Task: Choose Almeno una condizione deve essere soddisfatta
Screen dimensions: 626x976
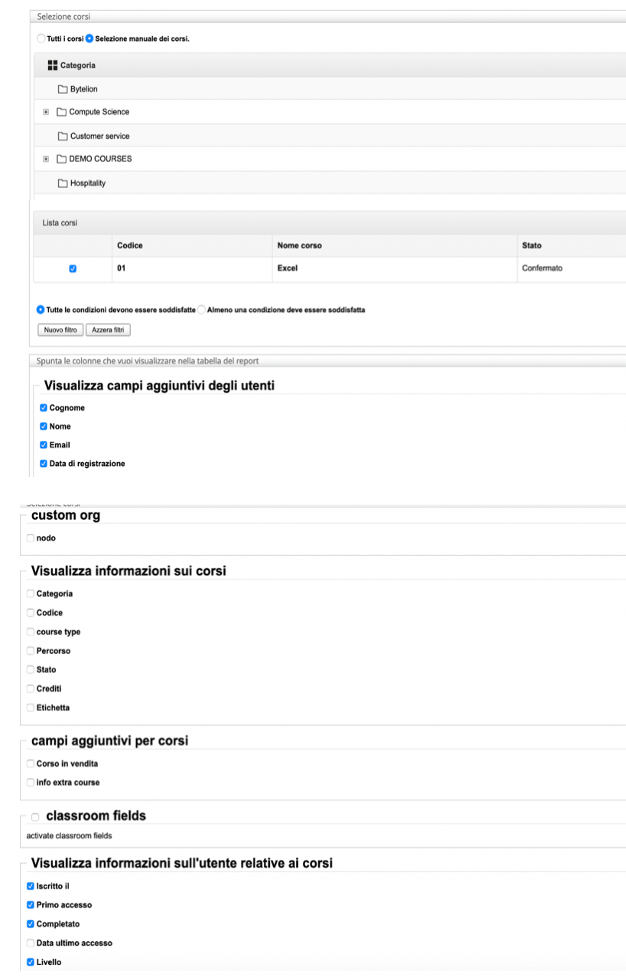Action: pos(202,310)
